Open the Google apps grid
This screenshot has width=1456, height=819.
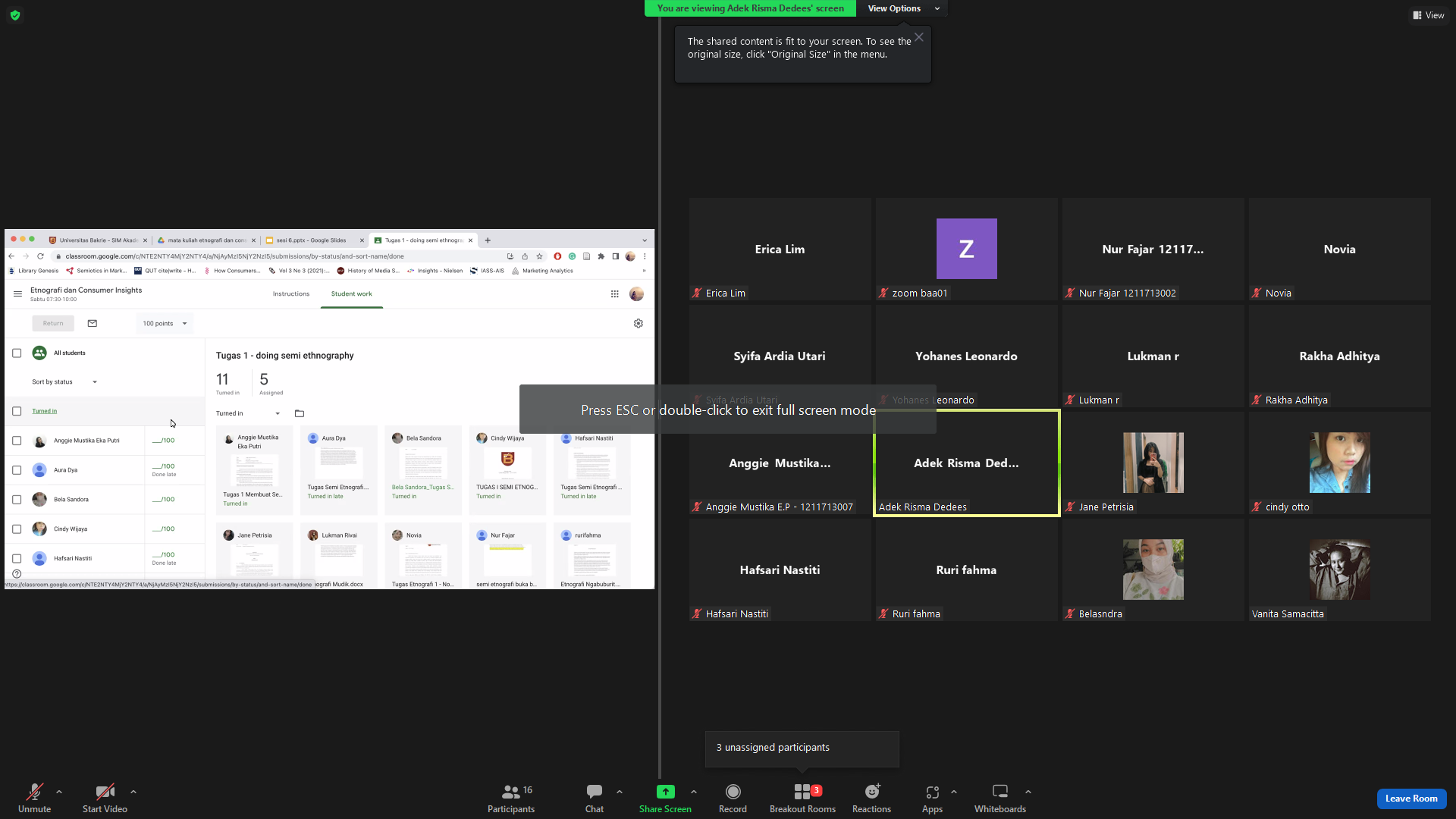[615, 294]
